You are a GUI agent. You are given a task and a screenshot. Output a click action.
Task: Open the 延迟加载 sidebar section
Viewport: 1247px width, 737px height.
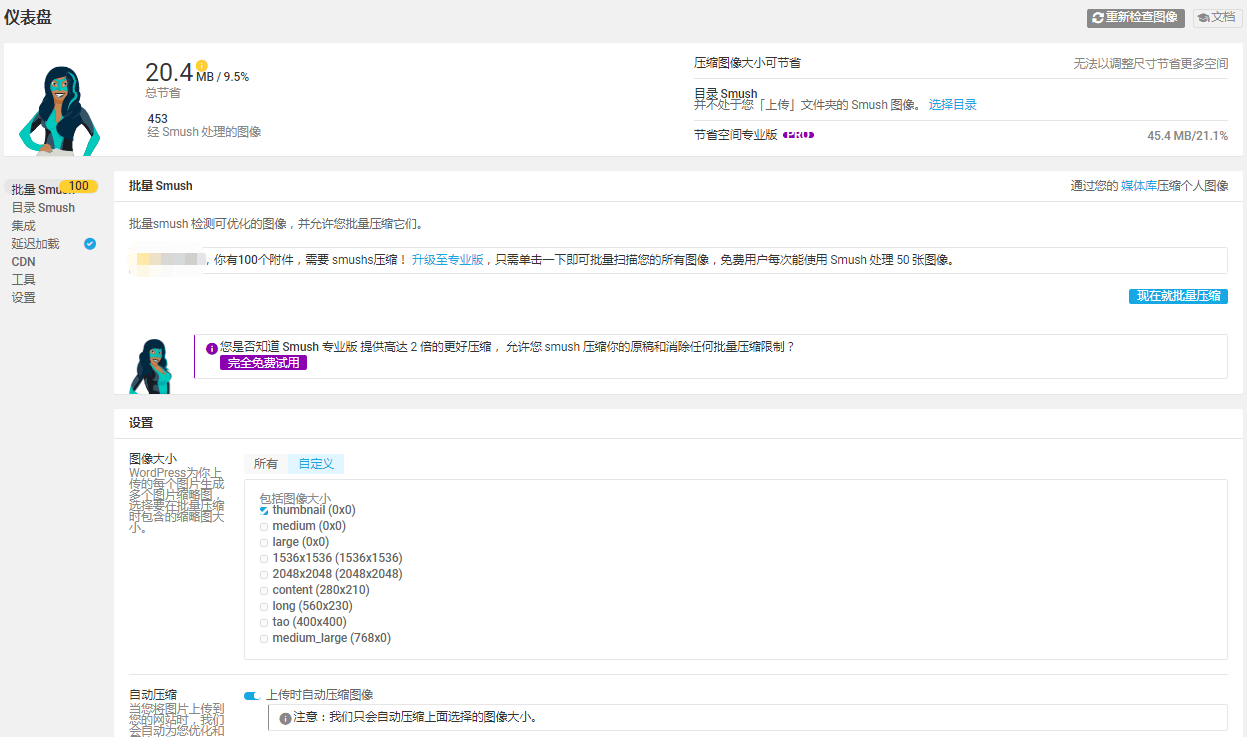pos(36,244)
